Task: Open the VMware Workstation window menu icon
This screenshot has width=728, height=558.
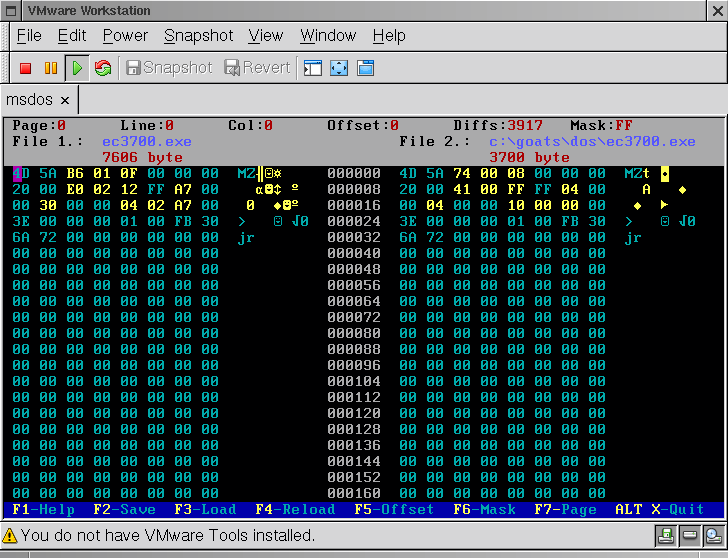Action: click(11, 11)
